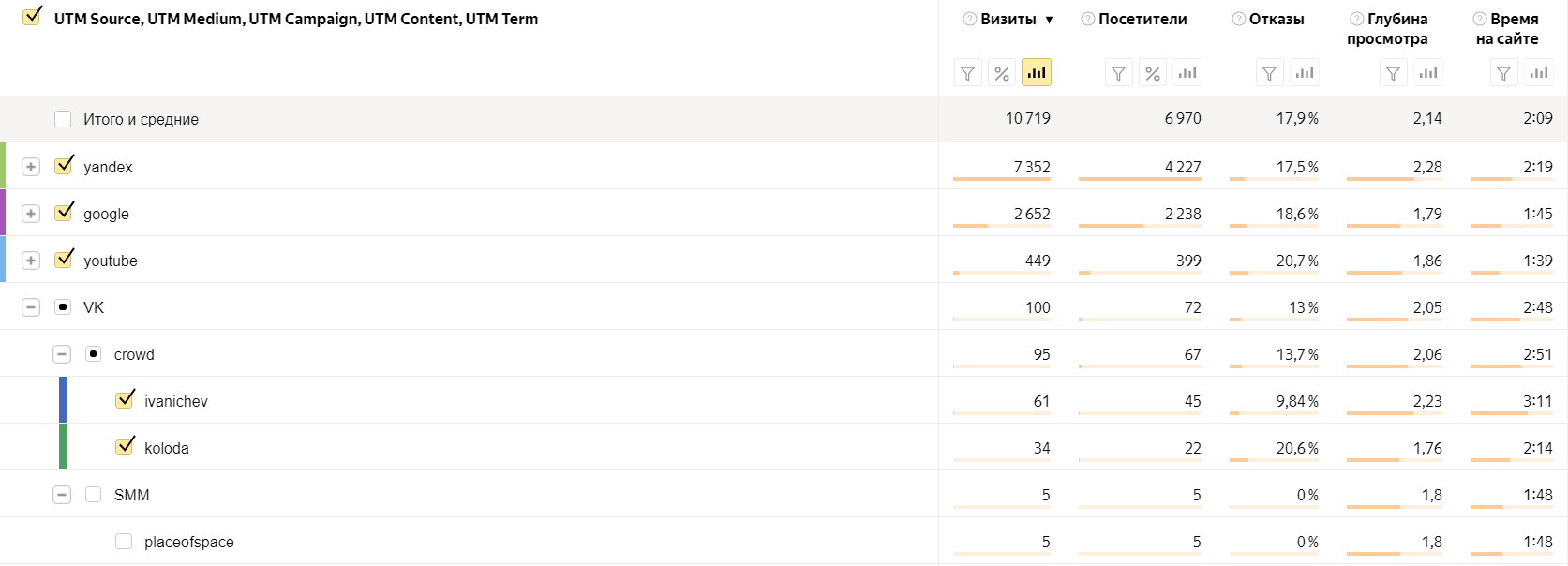Open the filter icon under Время на сайте
The height and width of the screenshot is (566, 1568).
1503,73
